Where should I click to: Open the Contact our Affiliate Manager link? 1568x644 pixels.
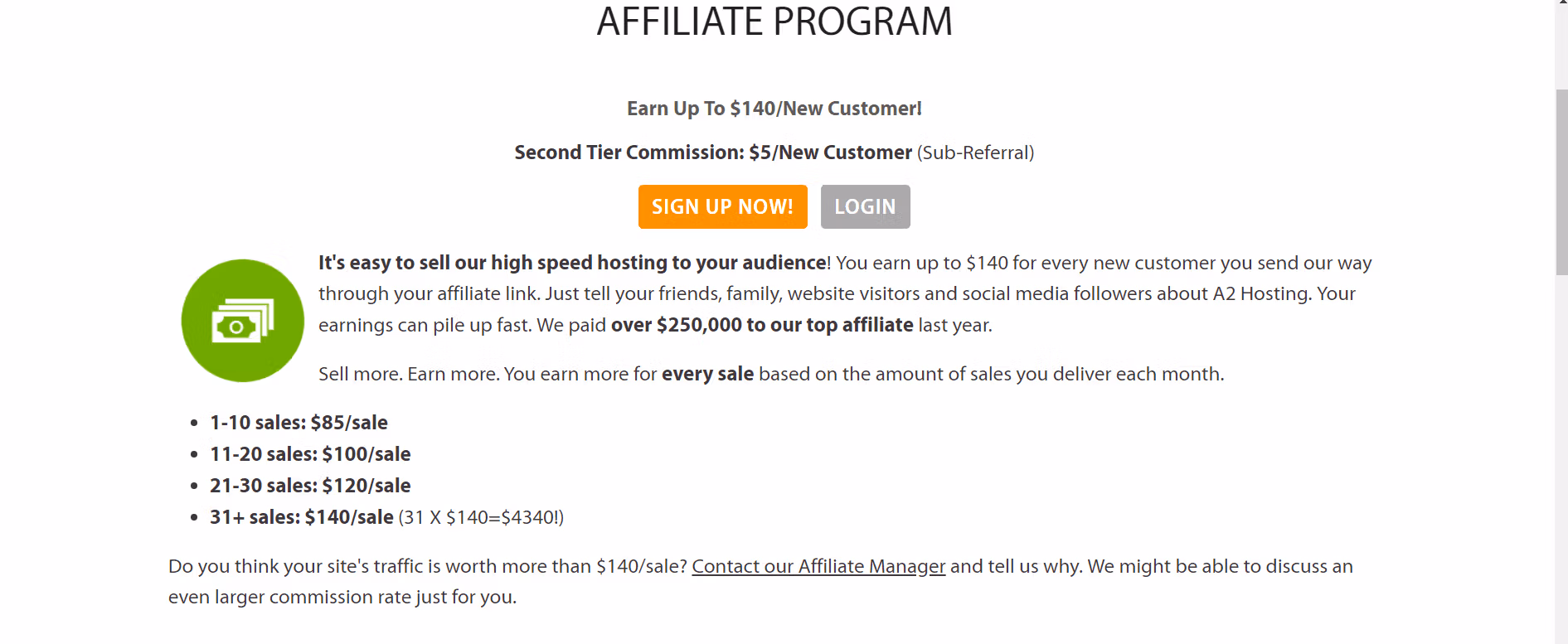[x=818, y=566]
